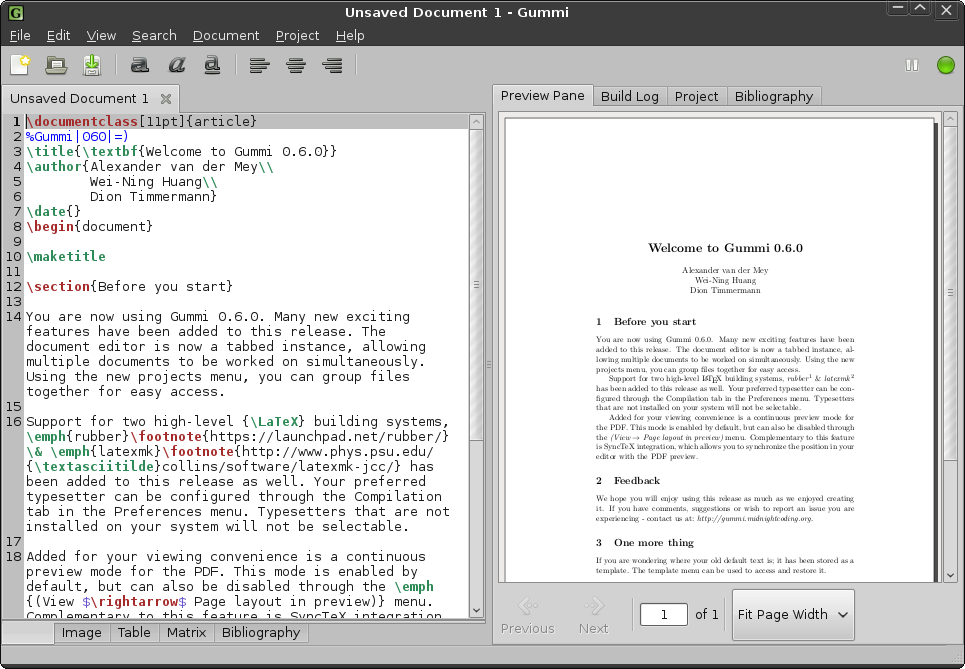965x669 pixels.
Task: Click the green compile status indicator
Action: tap(945, 65)
